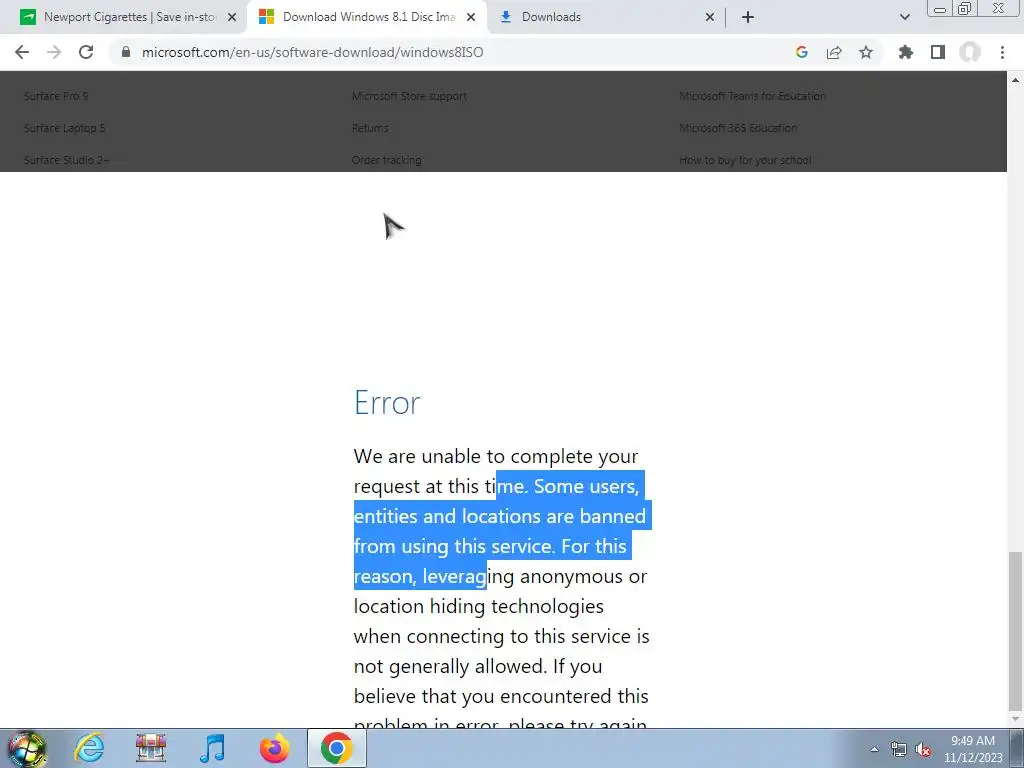Go back using the browser back arrow

pos(22,52)
